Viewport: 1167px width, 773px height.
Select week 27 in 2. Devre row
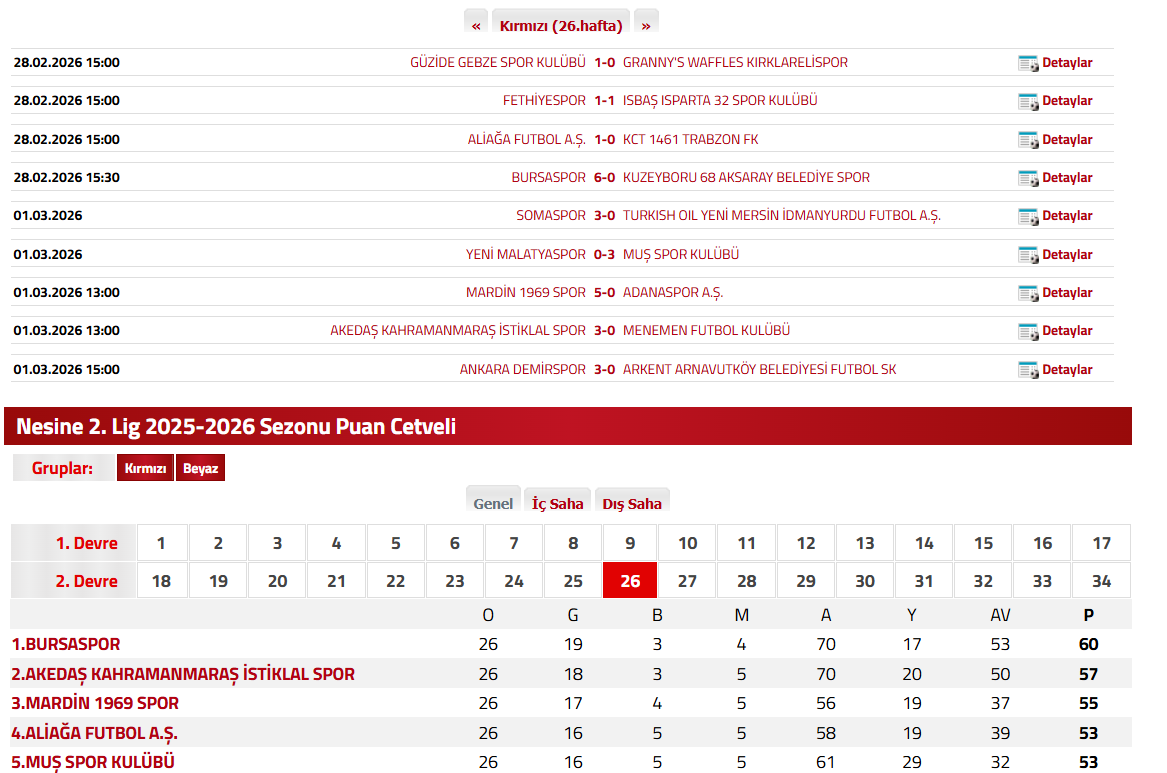687,581
